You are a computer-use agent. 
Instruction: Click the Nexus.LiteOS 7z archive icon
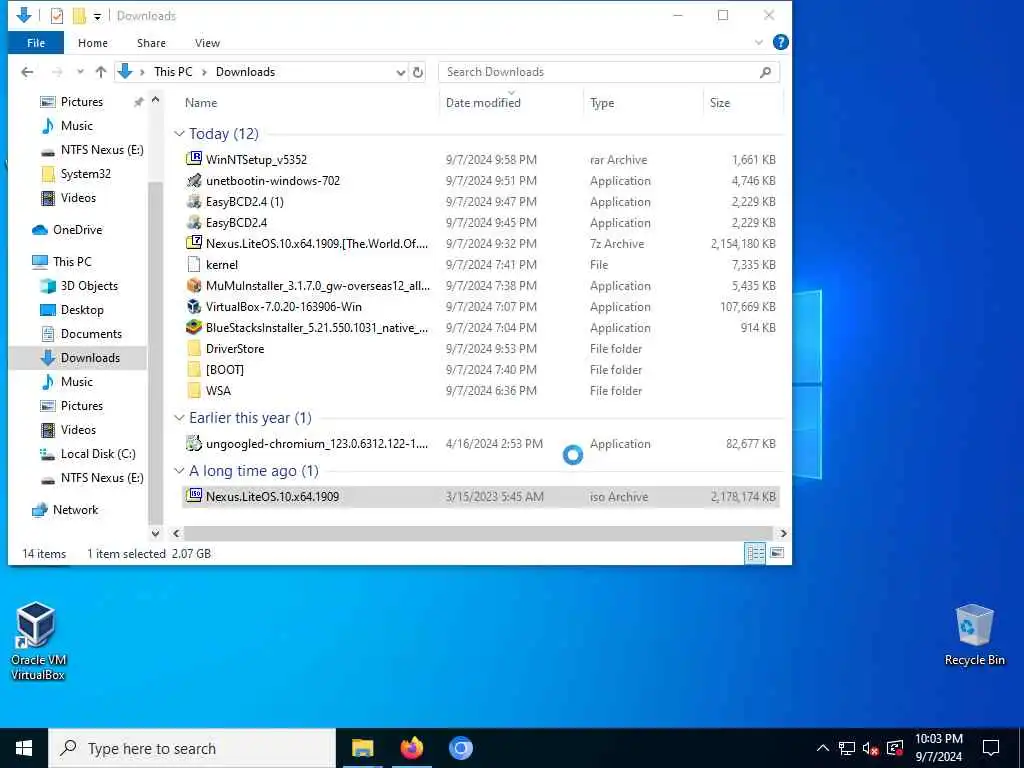click(x=194, y=243)
